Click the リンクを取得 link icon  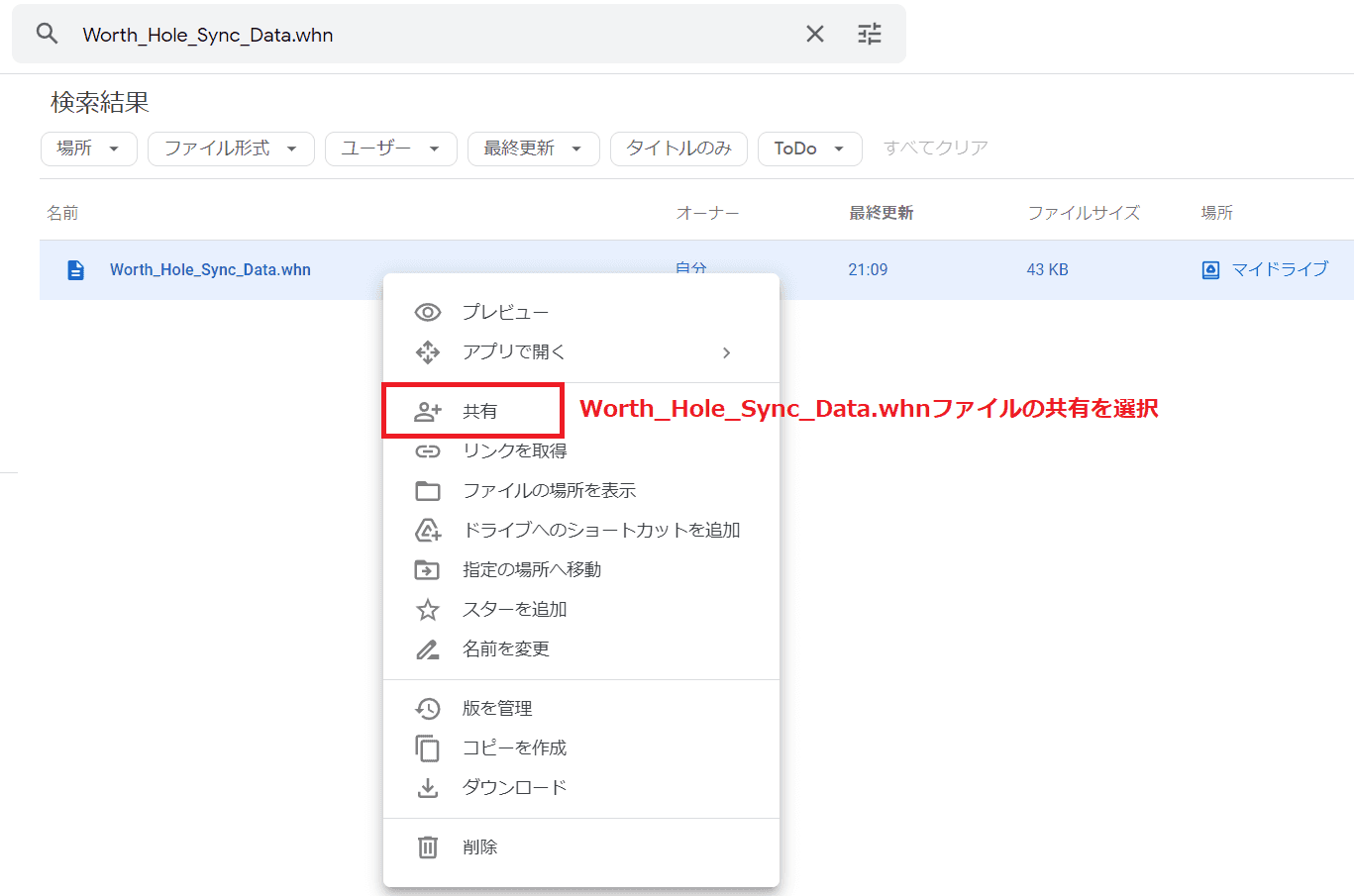coord(427,451)
